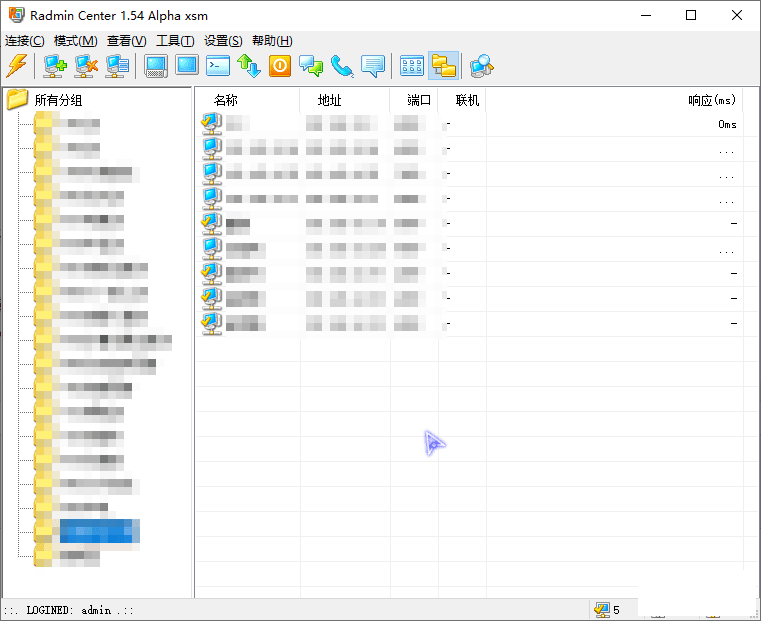Add a new computer using the green plus icon

coord(55,65)
